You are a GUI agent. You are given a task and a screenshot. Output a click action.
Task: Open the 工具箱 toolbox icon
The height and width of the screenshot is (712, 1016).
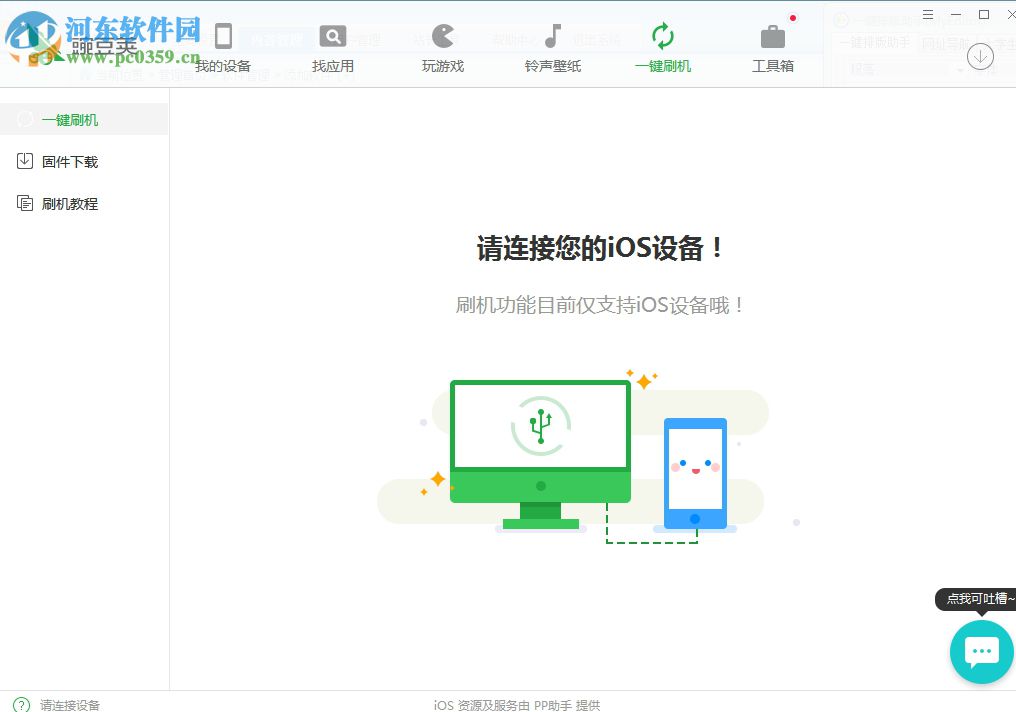click(x=773, y=45)
